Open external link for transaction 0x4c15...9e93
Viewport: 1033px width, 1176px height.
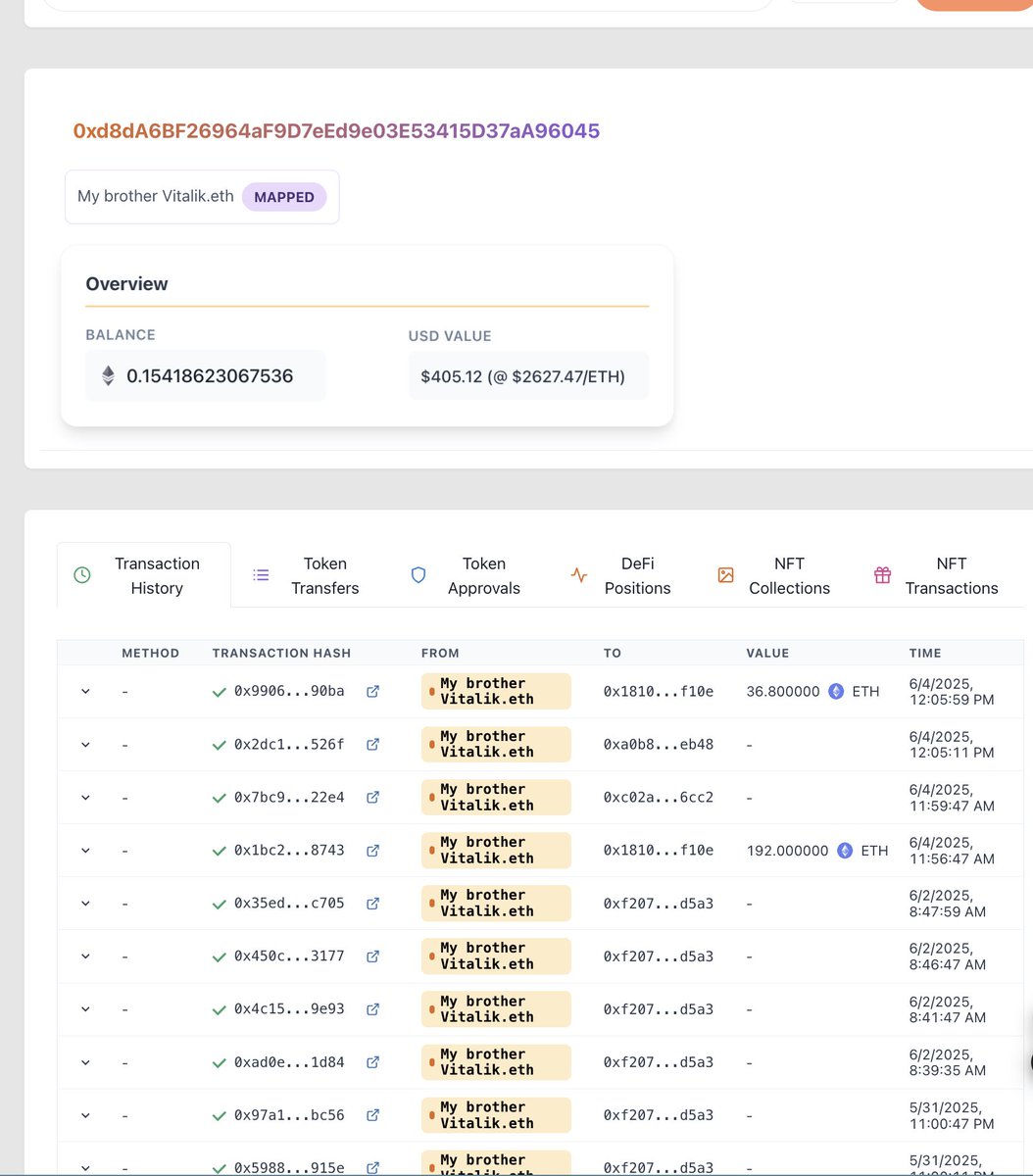click(372, 1009)
